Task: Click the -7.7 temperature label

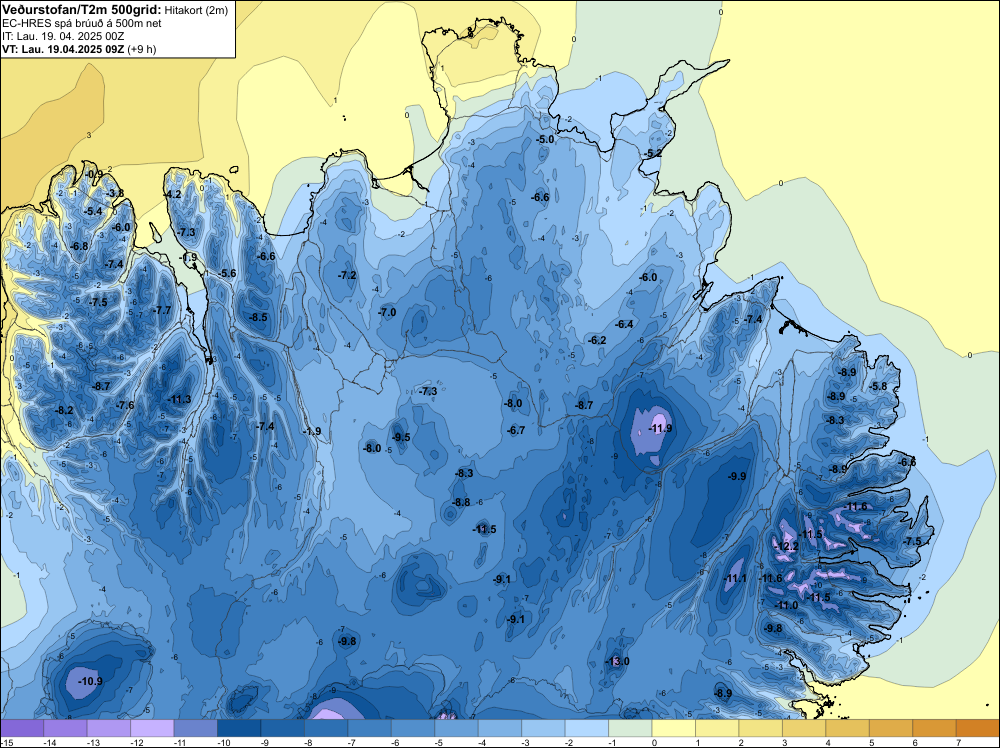Action: click(x=162, y=310)
